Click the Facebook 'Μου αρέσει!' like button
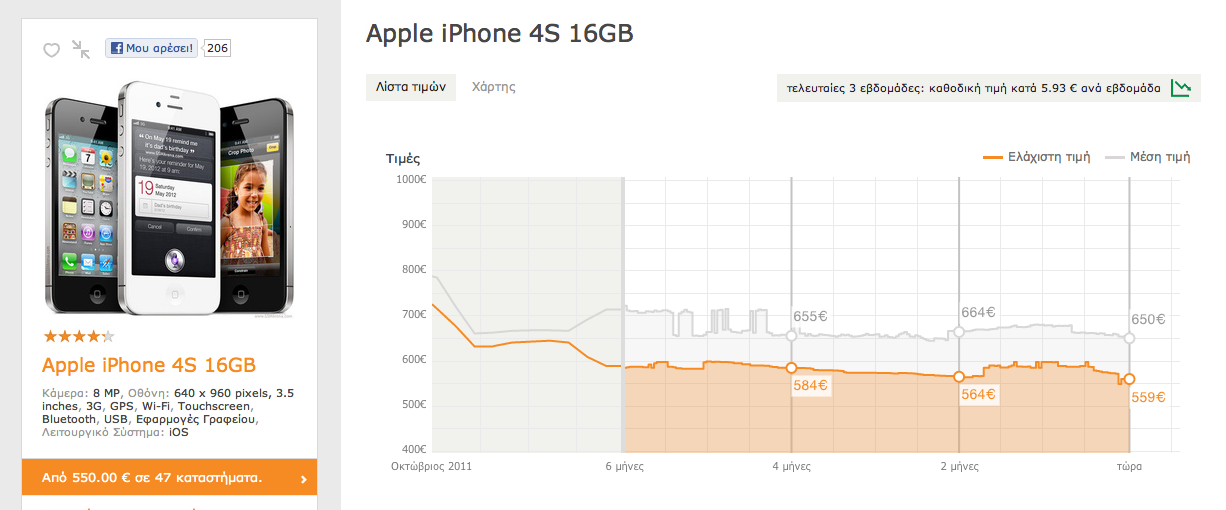The height and width of the screenshot is (510, 1226). tap(152, 48)
